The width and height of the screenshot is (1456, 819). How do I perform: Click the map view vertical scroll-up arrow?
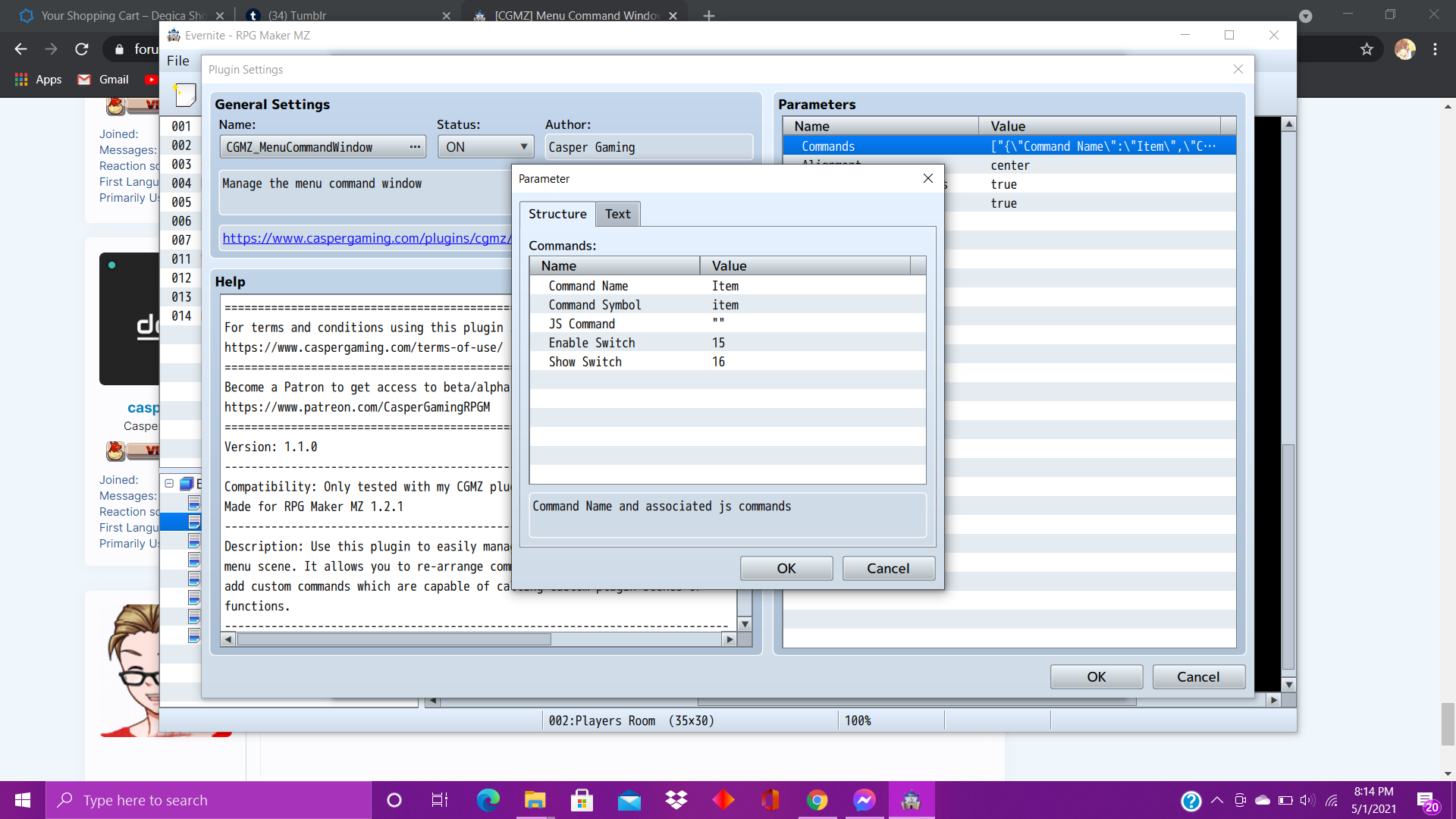coord(1288,124)
